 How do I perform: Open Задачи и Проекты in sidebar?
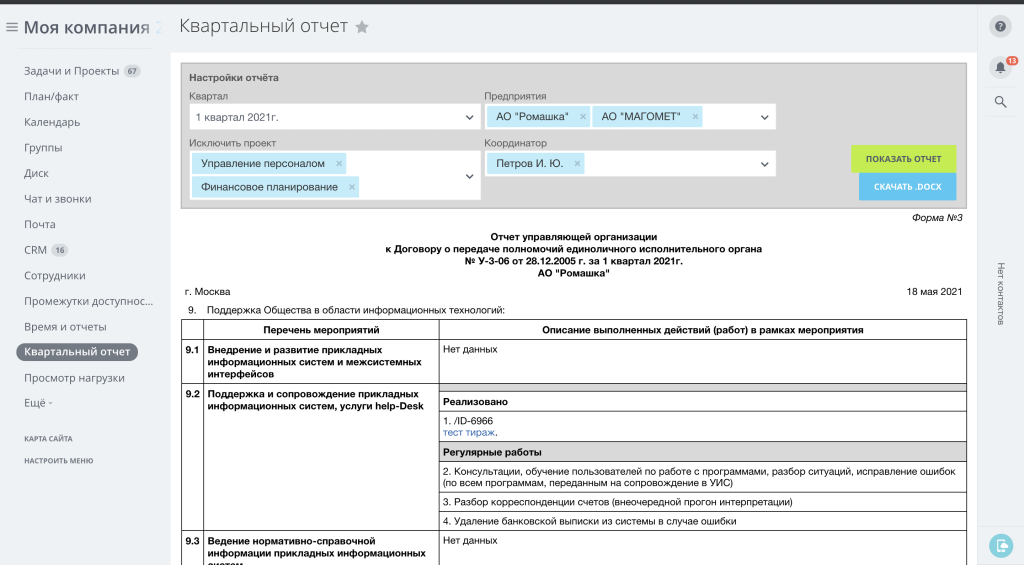click(71, 71)
